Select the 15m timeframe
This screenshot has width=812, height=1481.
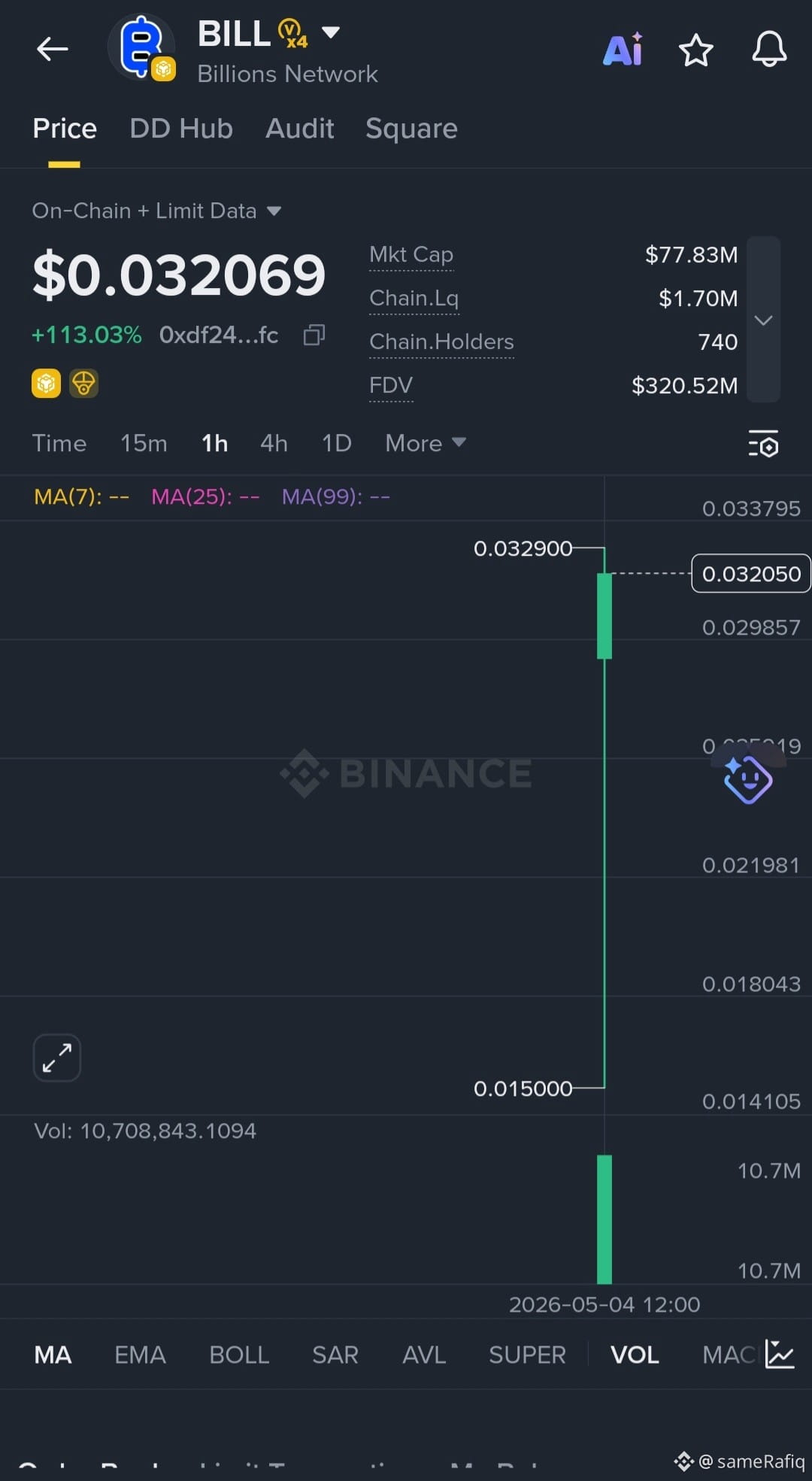click(x=144, y=443)
